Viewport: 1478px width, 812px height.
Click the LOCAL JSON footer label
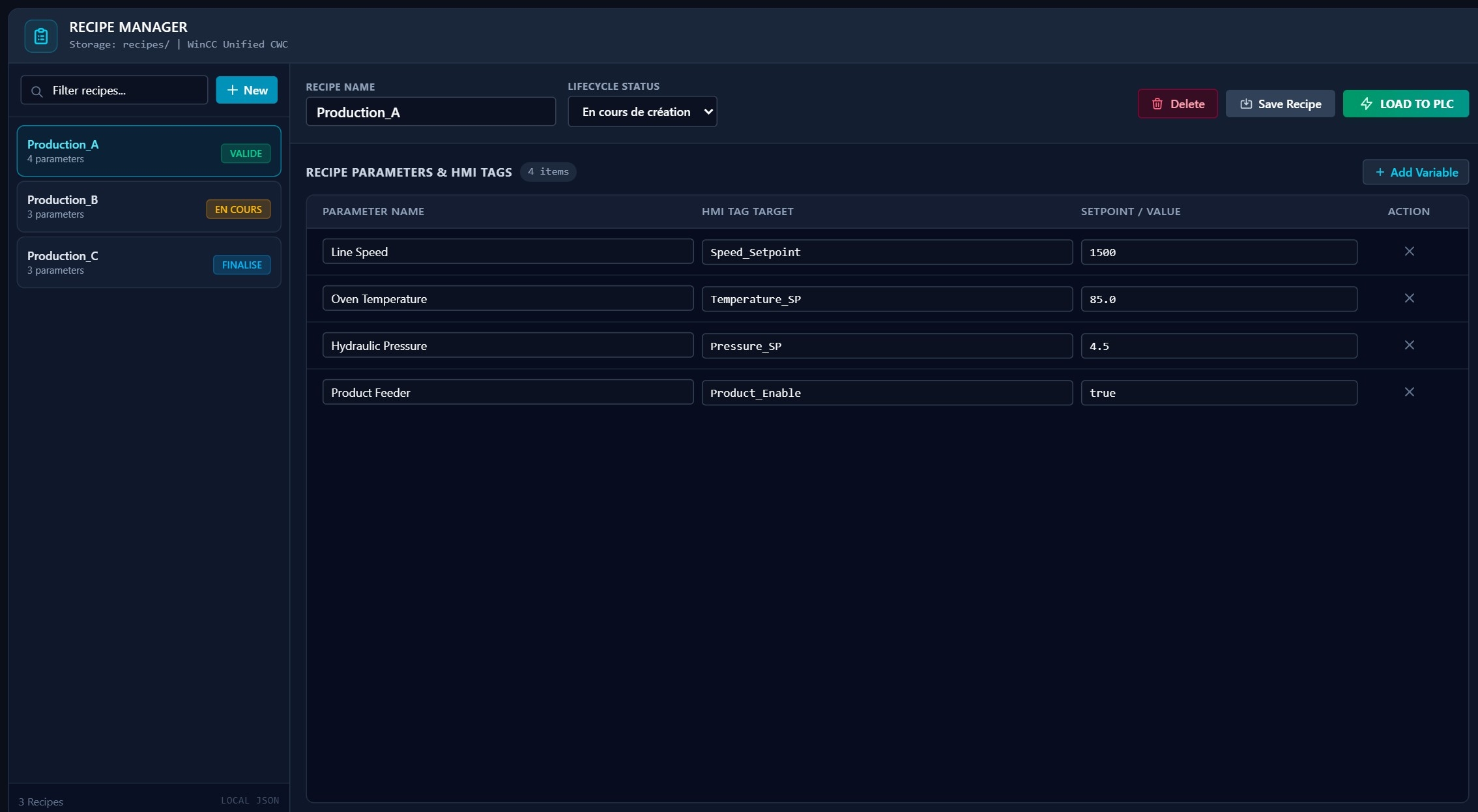[250, 801]
